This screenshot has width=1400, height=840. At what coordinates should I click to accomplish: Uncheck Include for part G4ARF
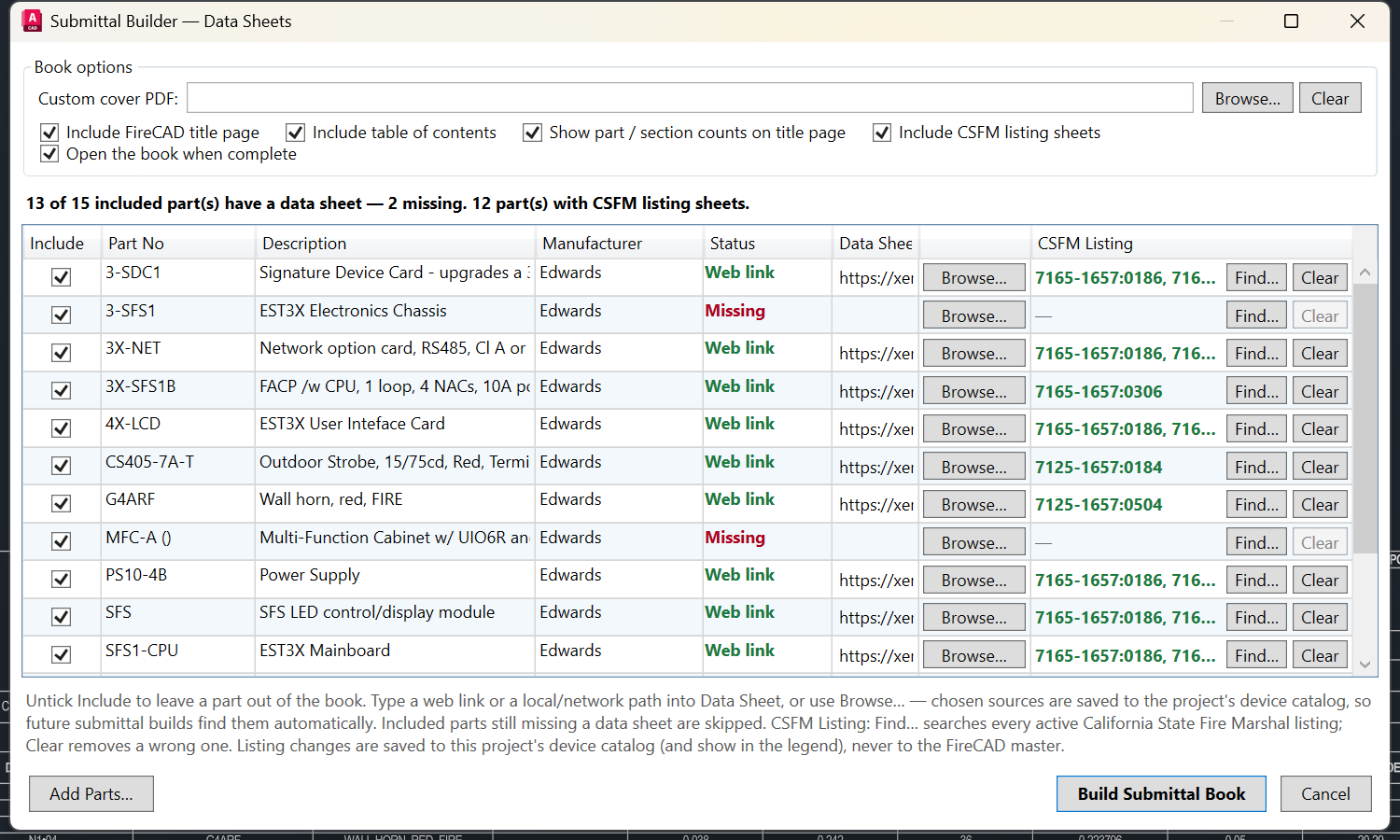(61, 504)
